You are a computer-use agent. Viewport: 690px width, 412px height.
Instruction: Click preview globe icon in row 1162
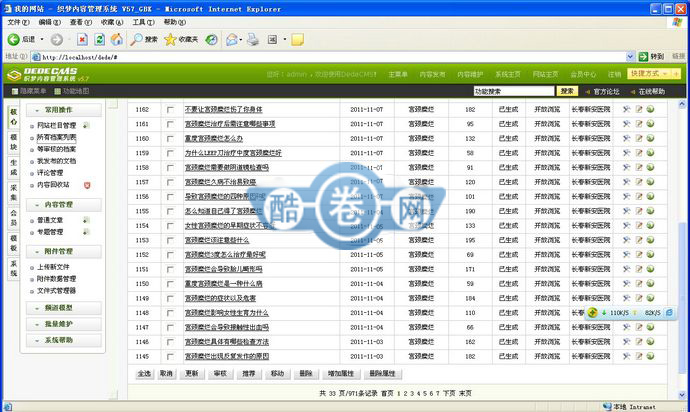pos(650,109)
